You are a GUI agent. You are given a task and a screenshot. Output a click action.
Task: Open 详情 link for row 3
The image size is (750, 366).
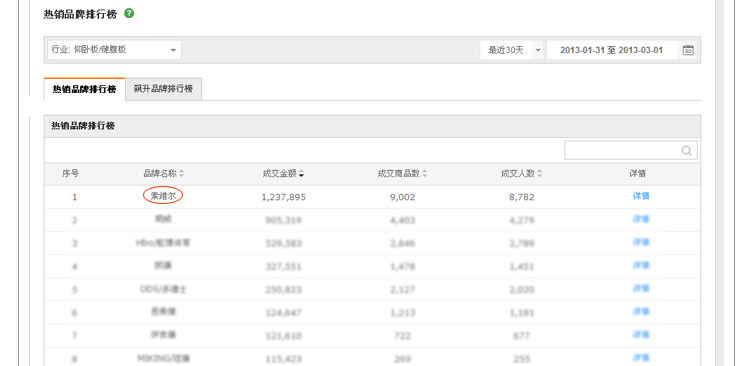point(641,242)
